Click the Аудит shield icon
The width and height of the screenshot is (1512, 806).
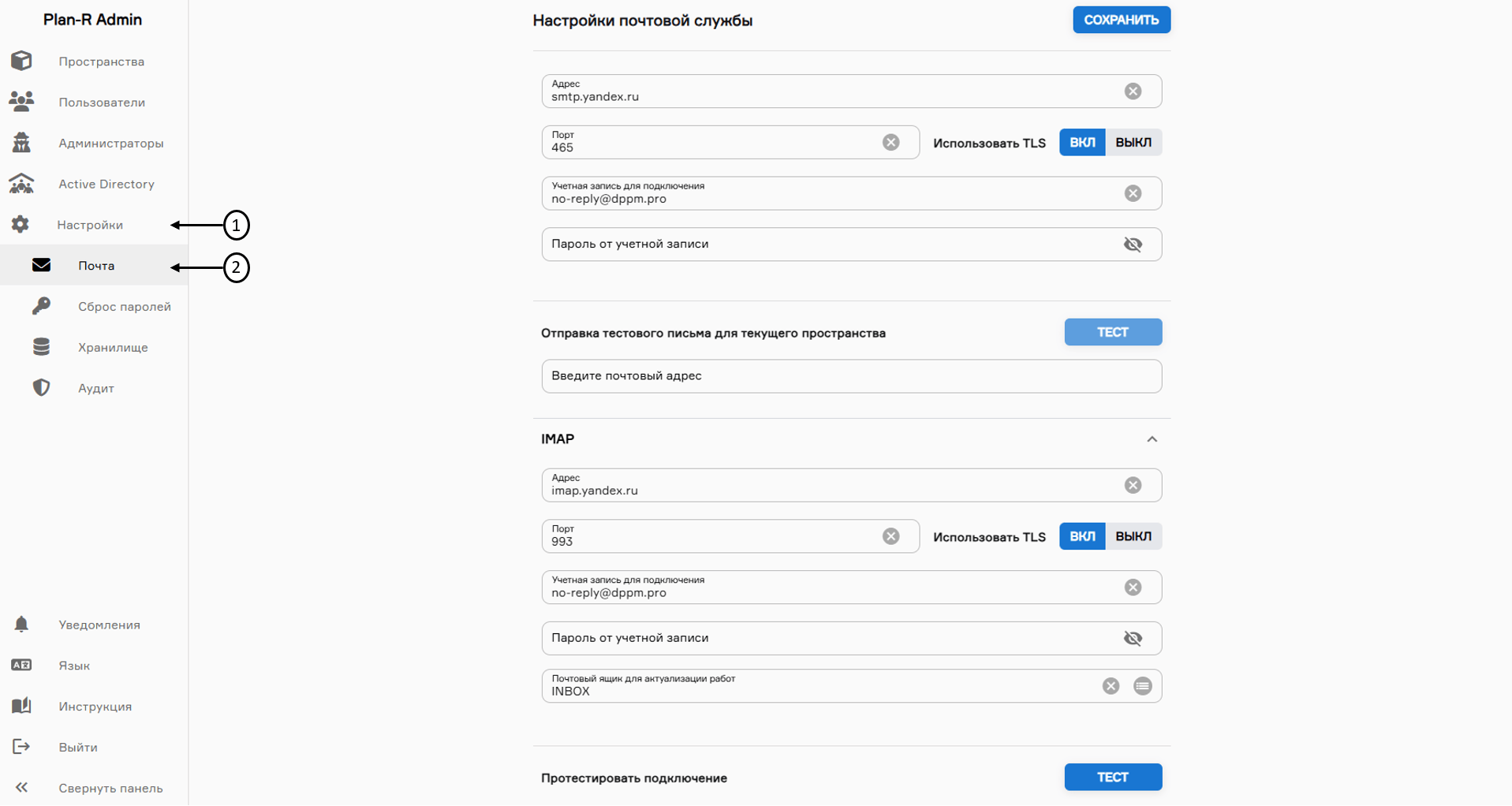pyautogui.click(x=41, y=388)
